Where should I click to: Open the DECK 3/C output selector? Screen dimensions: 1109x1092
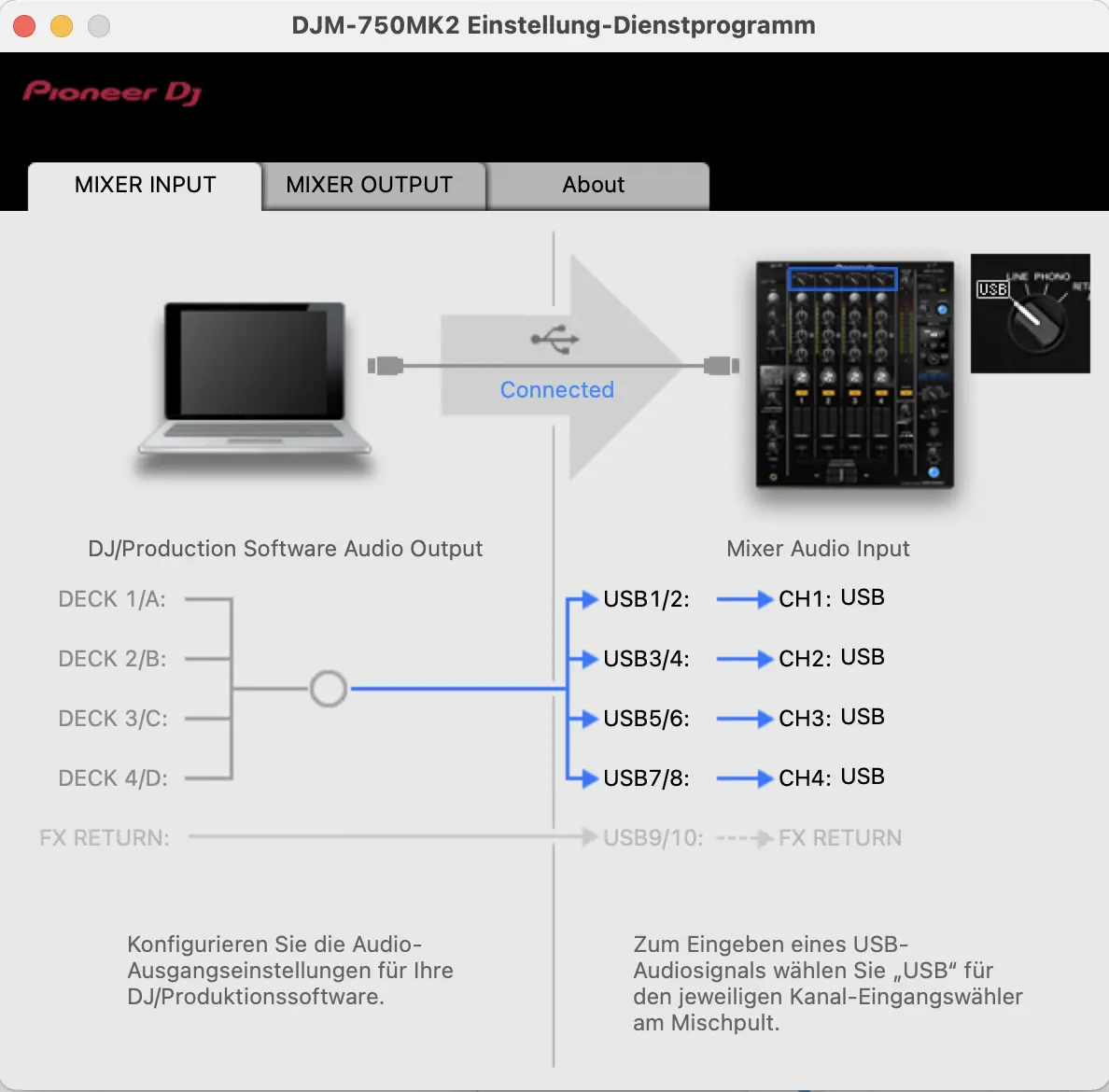coord(113,719)
